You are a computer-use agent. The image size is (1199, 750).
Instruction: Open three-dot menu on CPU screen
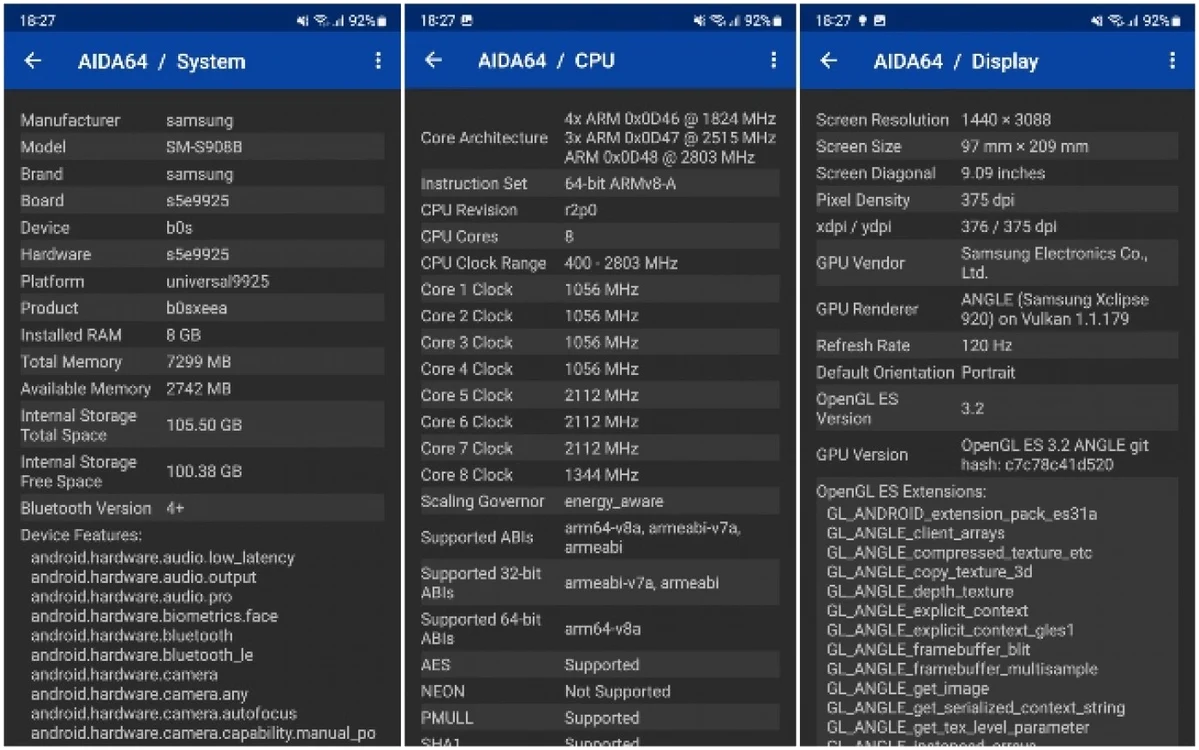tap(774, 60)
